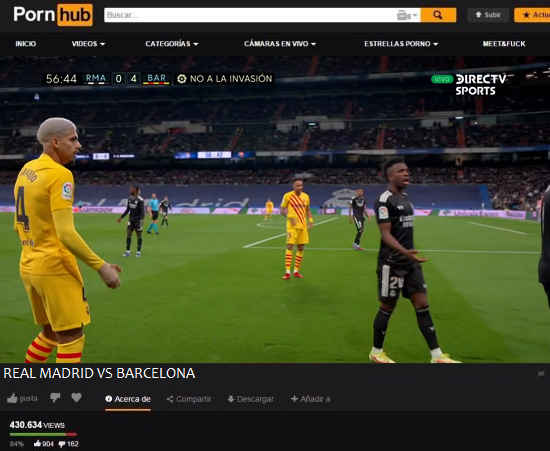Expand the CATEGORÍAS dropdown menu

point(172,44)
